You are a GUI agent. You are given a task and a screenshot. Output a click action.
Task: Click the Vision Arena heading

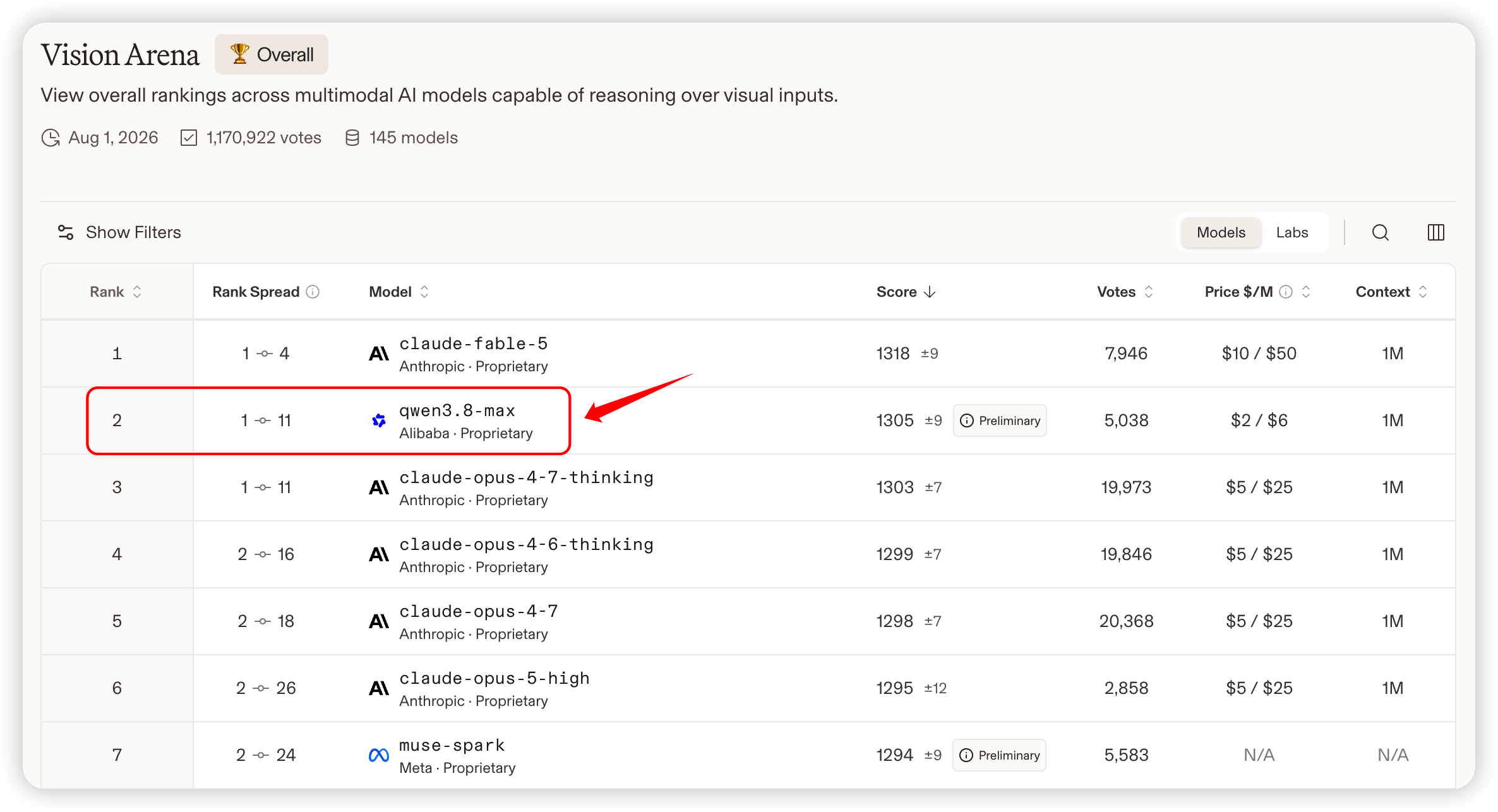pos(120,55)
